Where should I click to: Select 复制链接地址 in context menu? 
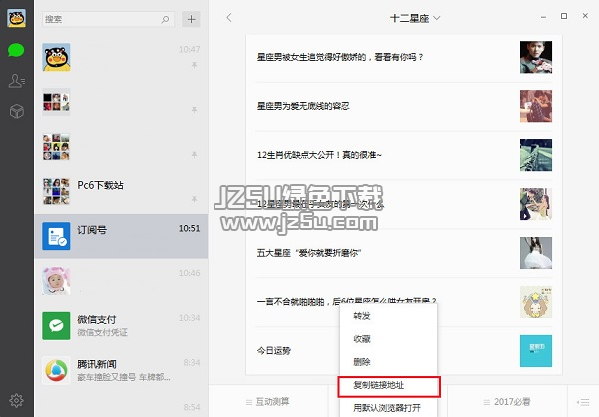[389, 386]
